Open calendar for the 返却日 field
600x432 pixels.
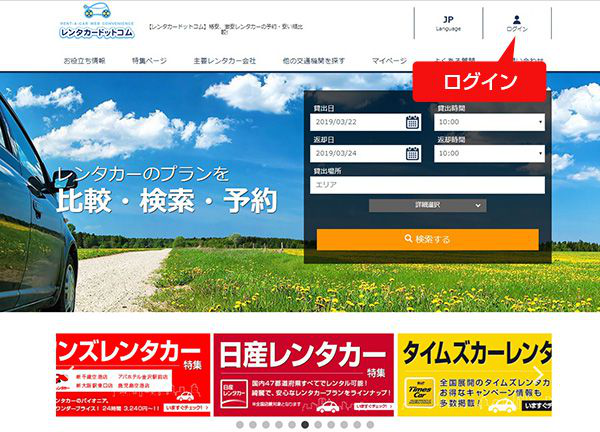pos(412,154)
